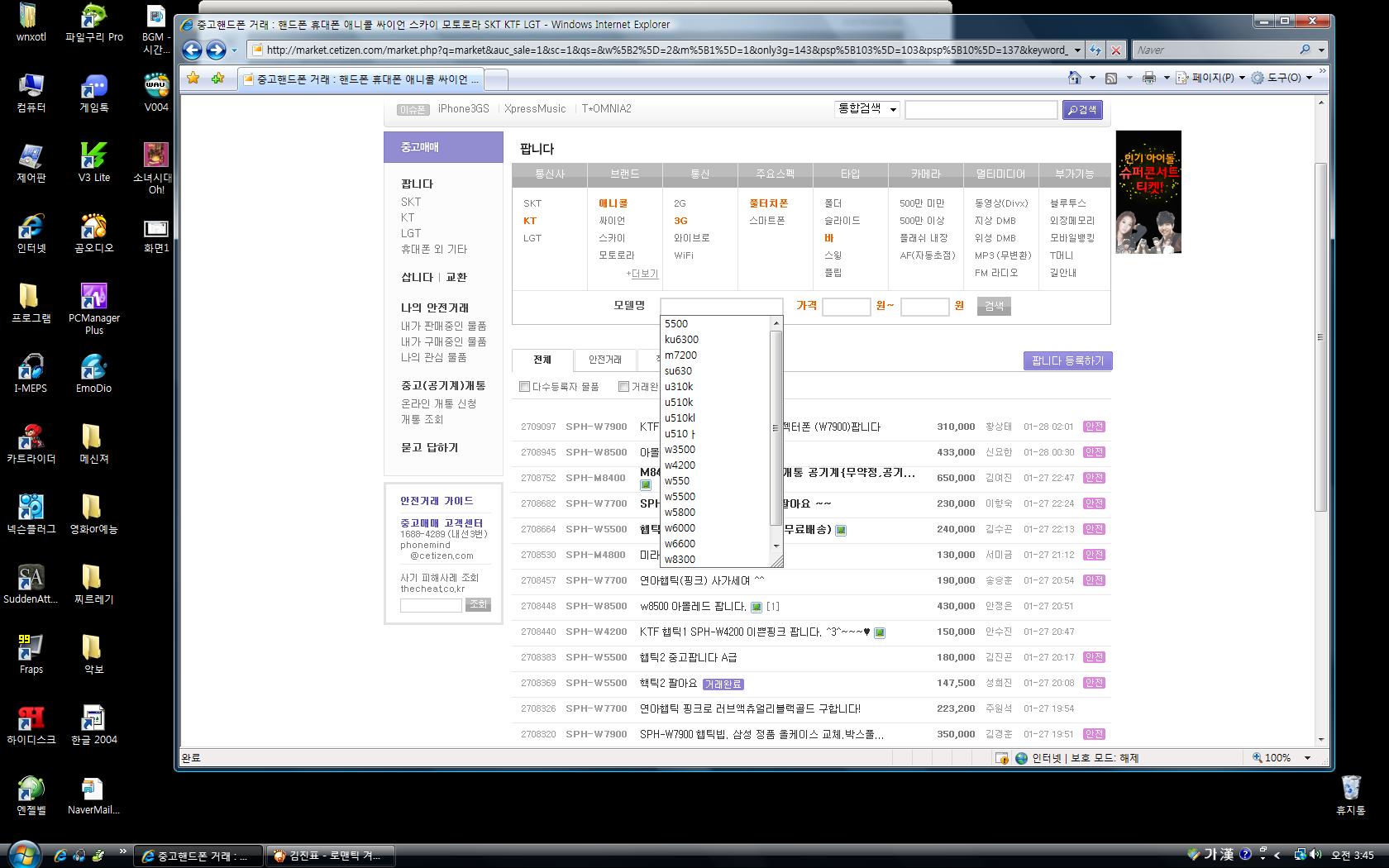Click the Add to Favorites icon
The width and height of the screenshot is (1389, 868).
coord(217,78)
